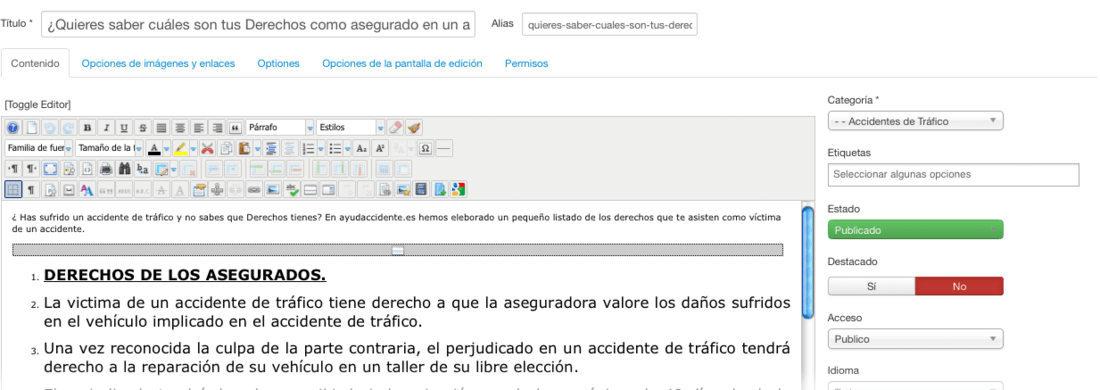Click the Toggle Editor link
The height and width of the screenshot is (390, 1100).
click(x=38, y=105)
